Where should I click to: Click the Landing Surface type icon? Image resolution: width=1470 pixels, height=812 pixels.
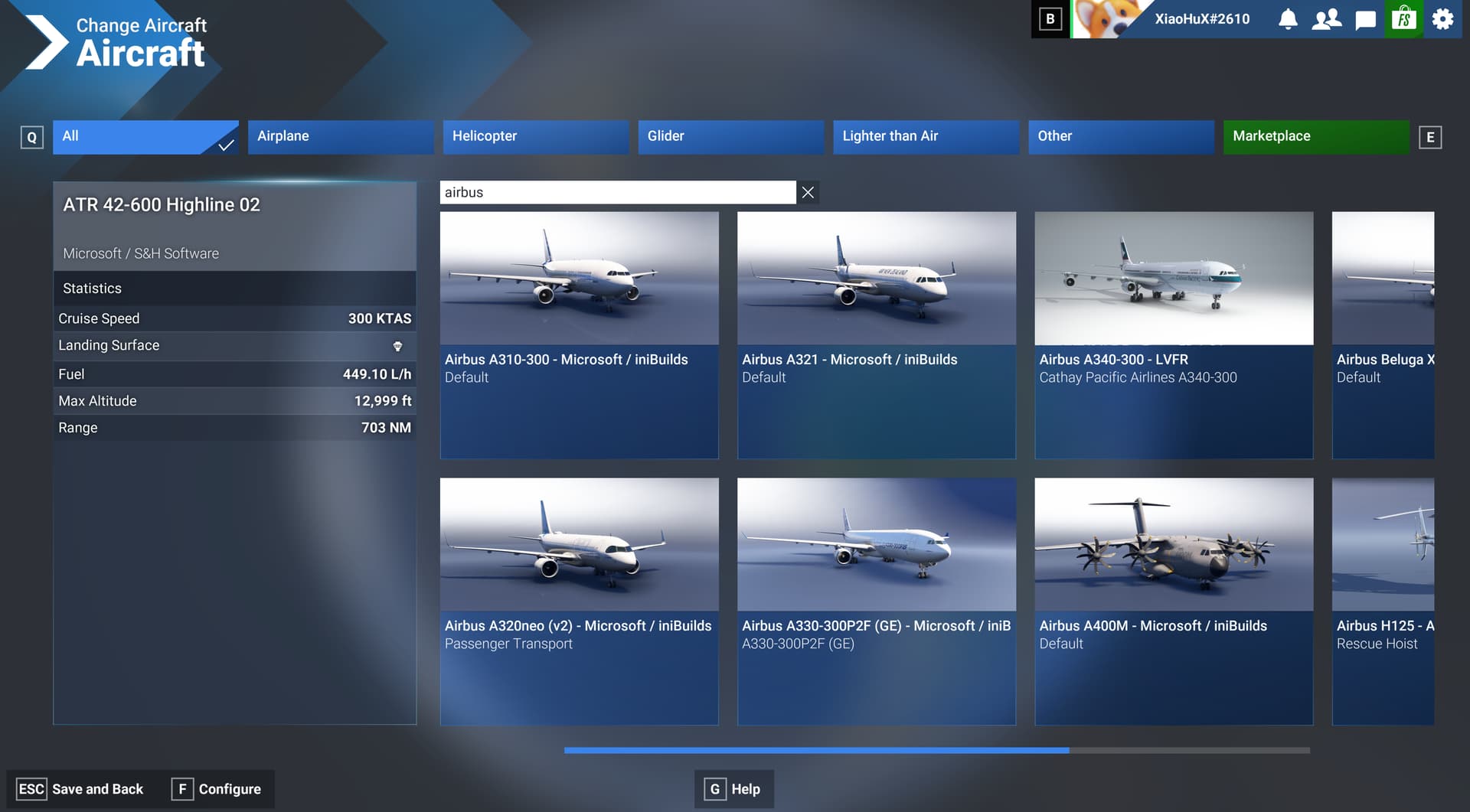pos(397,347)
